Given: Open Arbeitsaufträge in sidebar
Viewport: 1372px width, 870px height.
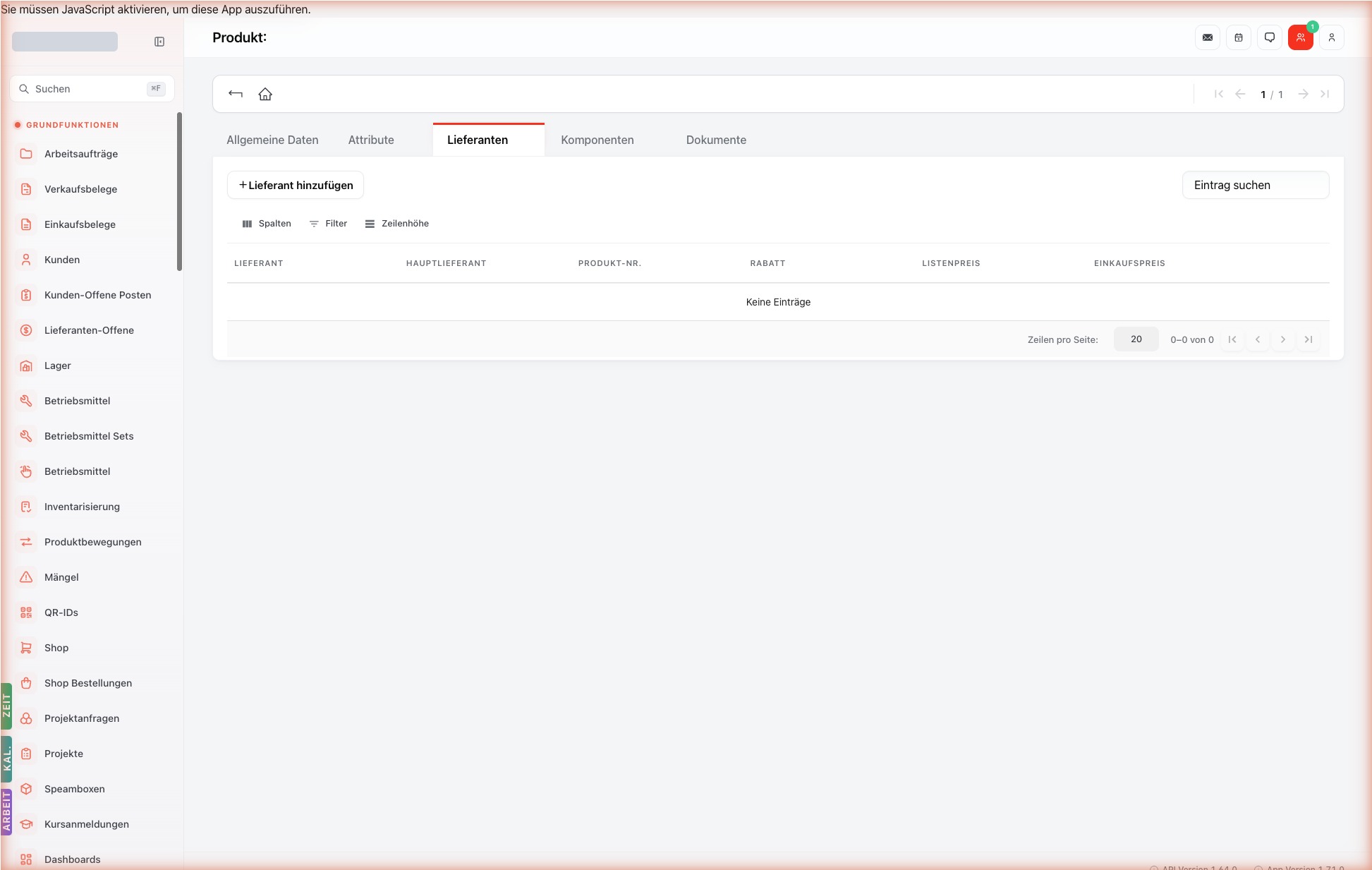Looking at the screenshot, I should (92, 154).
